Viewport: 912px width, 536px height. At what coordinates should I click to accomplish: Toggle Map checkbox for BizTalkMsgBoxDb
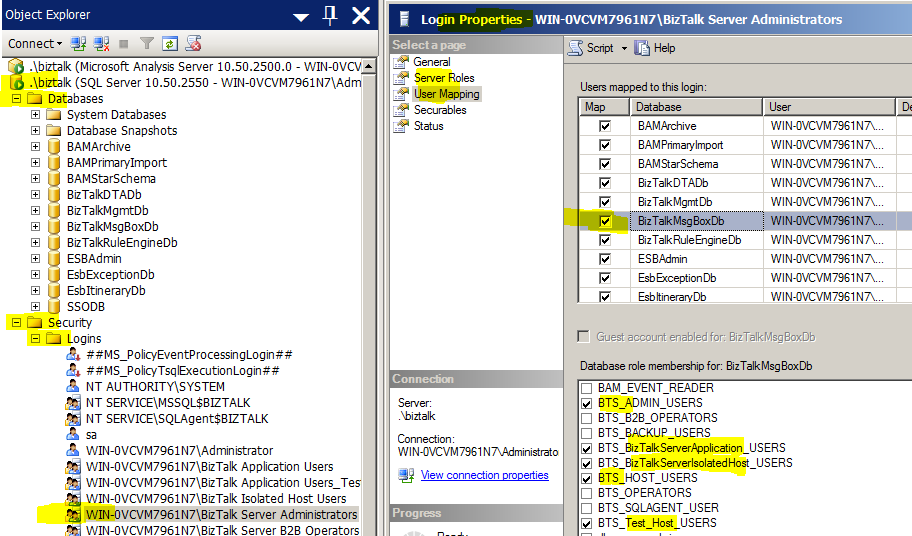click(605, 221)
